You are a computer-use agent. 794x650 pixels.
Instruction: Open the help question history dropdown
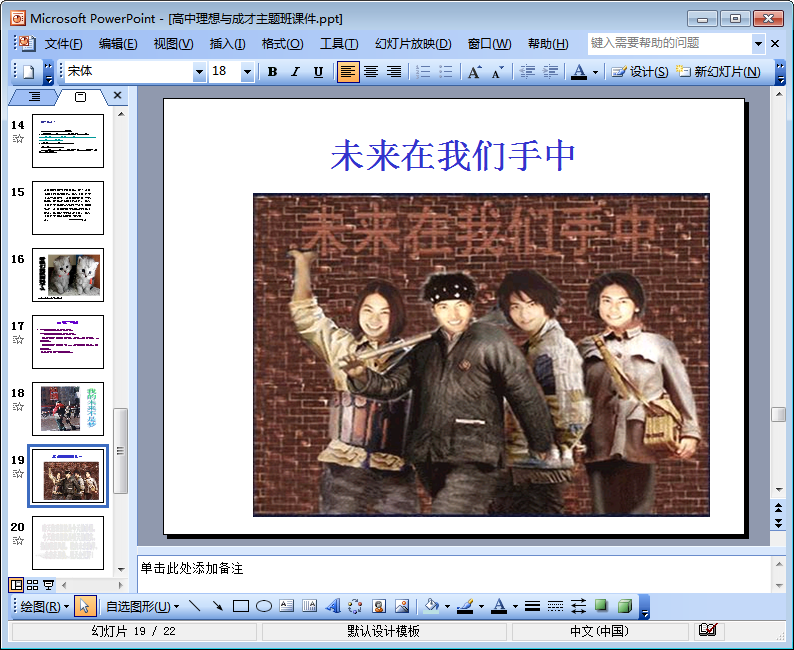pyautogui.click(x=758, y=44)
